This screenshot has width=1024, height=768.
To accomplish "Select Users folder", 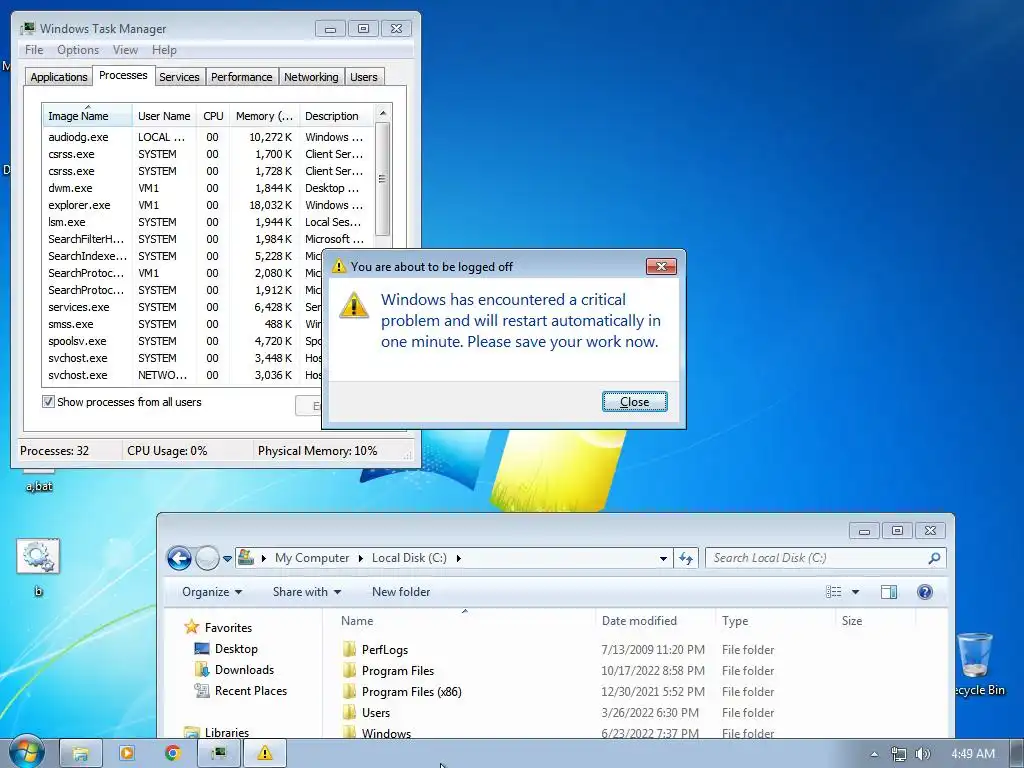I will [376, 712].
